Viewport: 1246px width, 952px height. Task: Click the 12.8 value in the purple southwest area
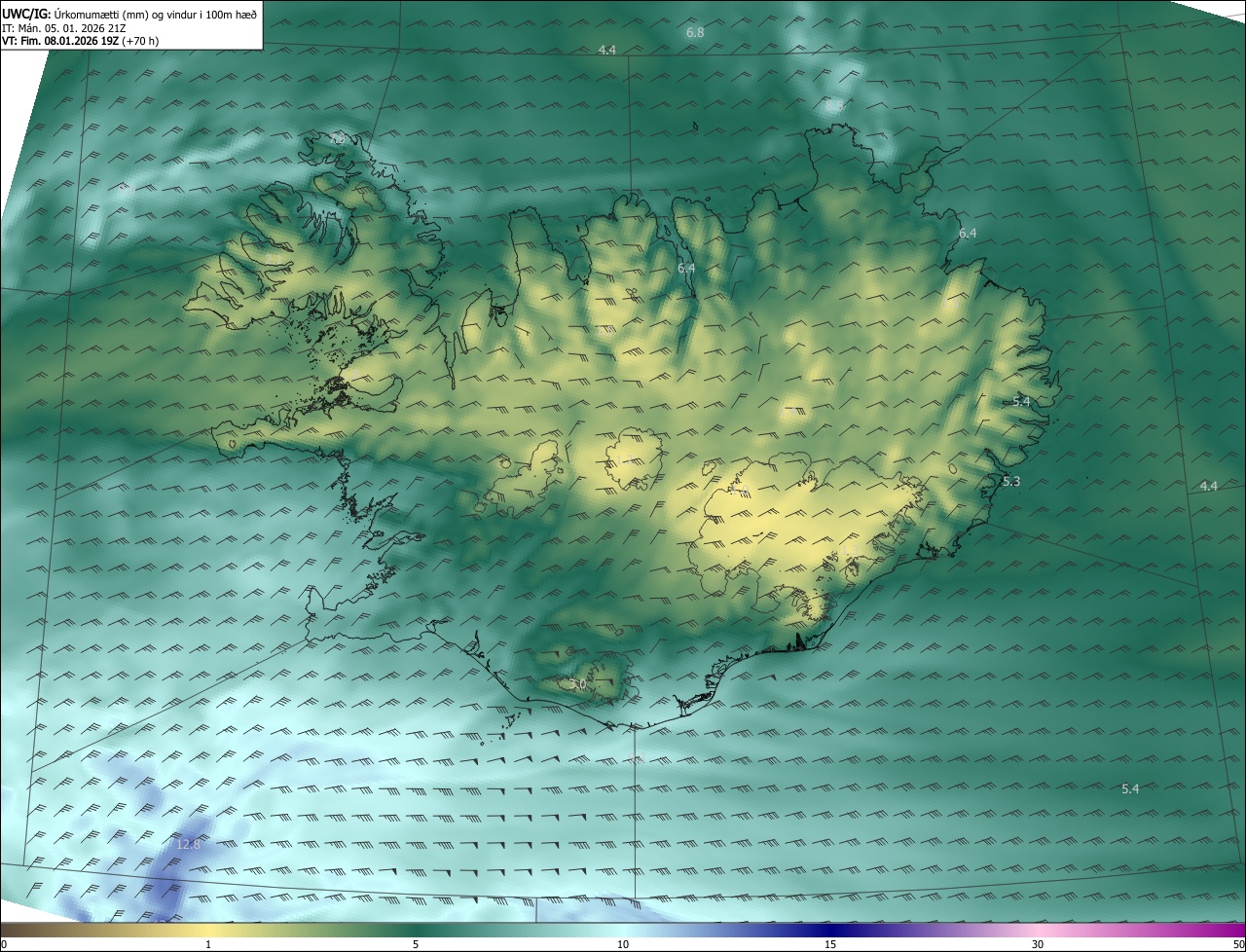(188, 844)
